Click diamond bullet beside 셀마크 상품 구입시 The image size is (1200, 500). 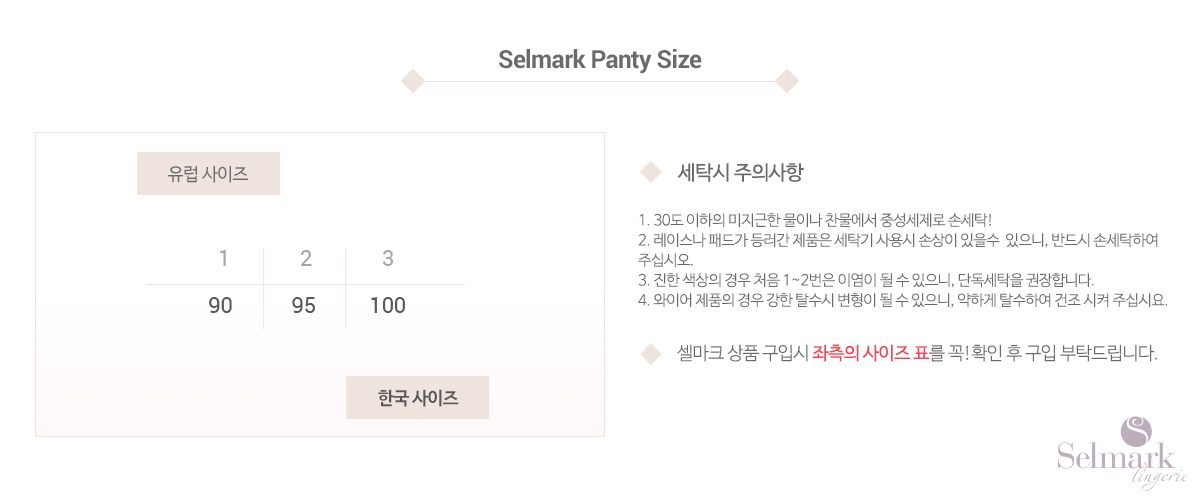652,353
